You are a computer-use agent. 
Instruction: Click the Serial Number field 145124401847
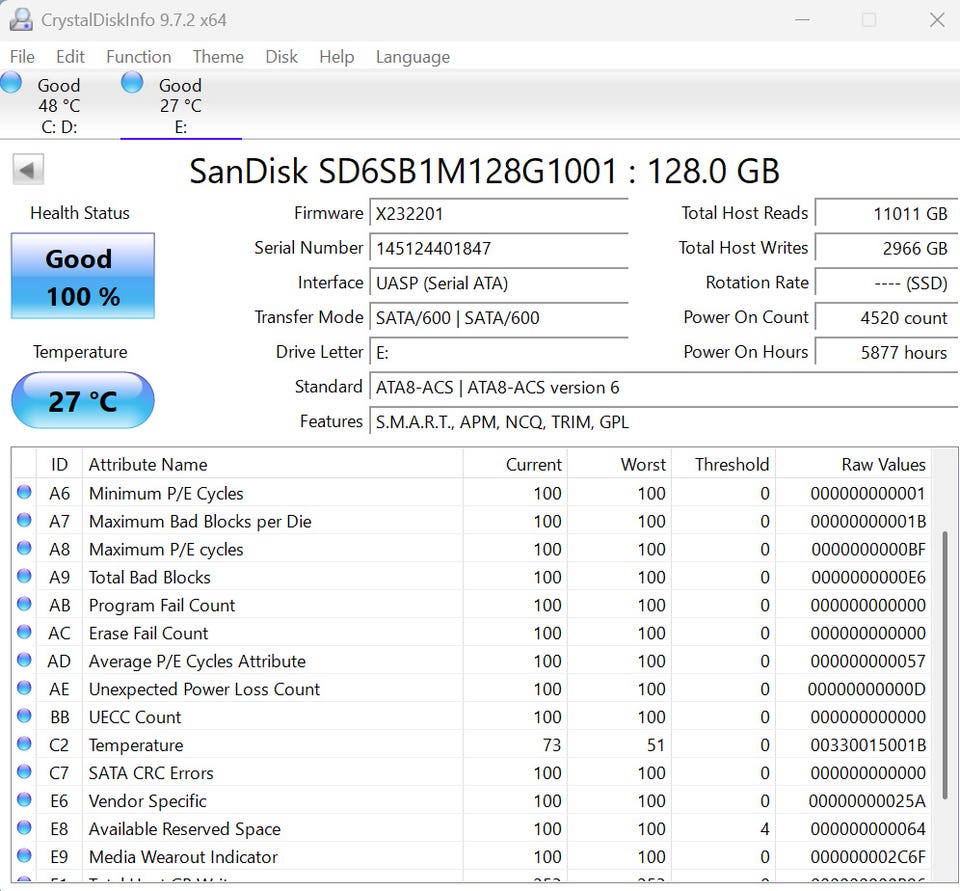pos(499,249)
